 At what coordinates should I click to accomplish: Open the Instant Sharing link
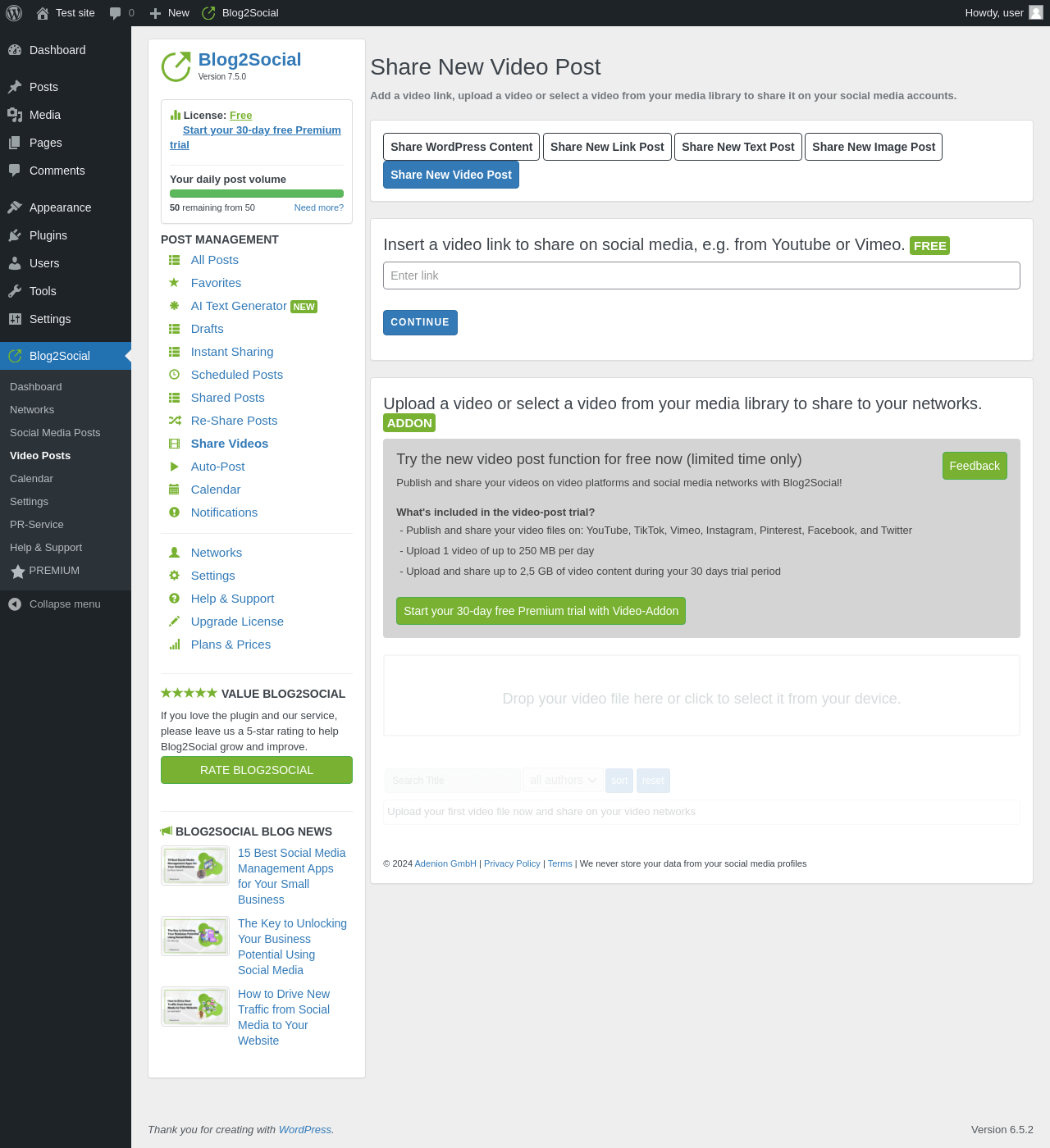pyautogui.click(x=232, y=352)
